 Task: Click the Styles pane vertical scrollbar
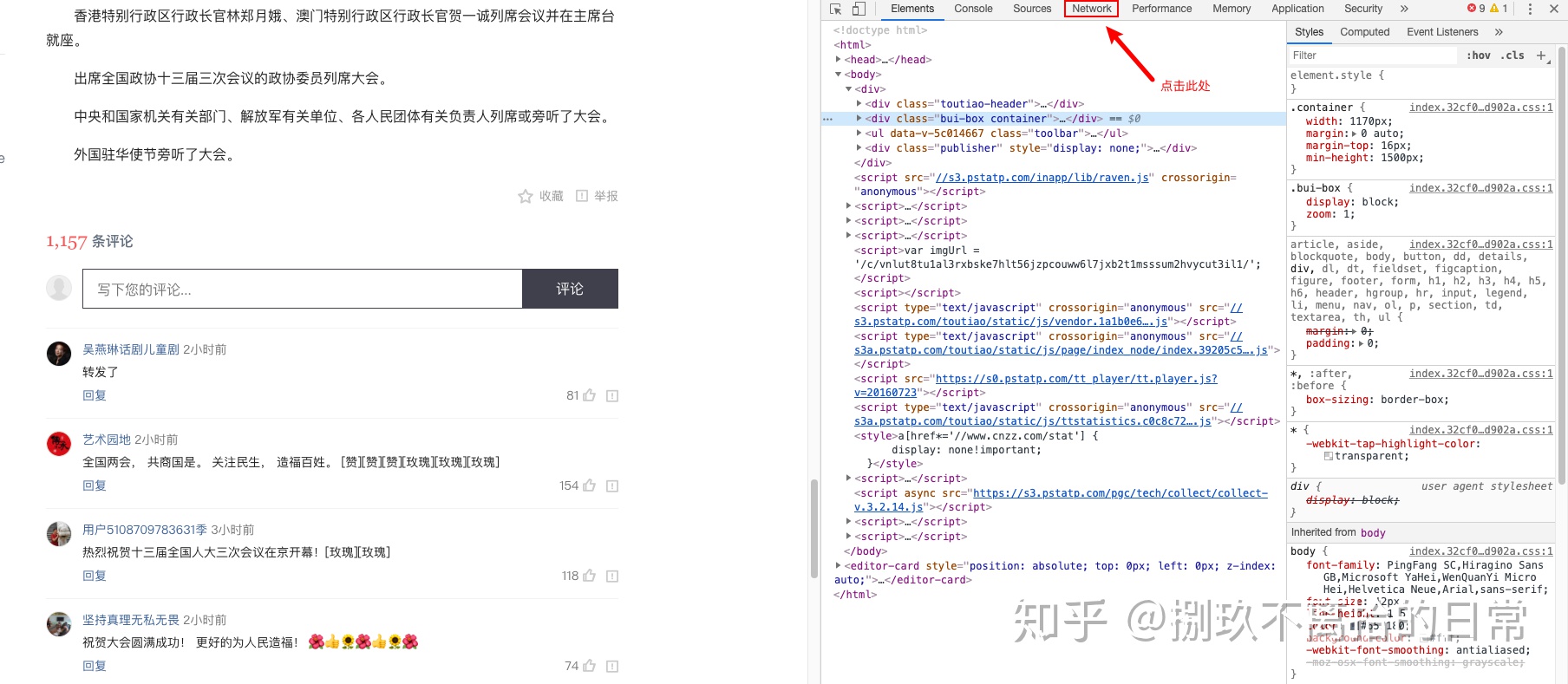coord(1562,265)
